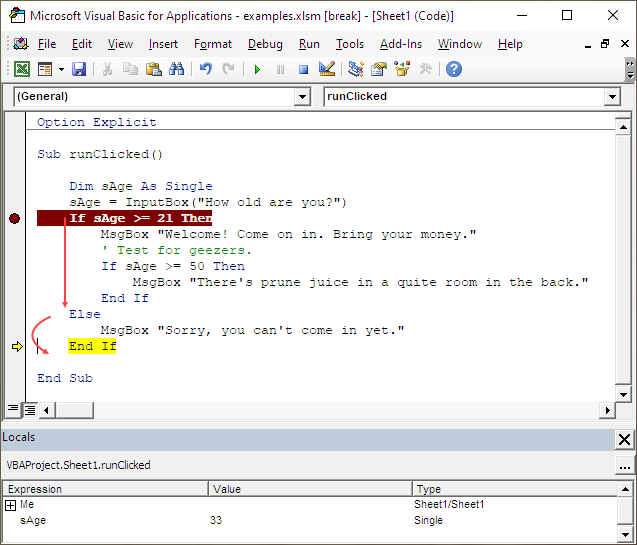Viewport: 637px width, 545px height.
Task: Click the Reset stop button
Action: coord(303,69)
